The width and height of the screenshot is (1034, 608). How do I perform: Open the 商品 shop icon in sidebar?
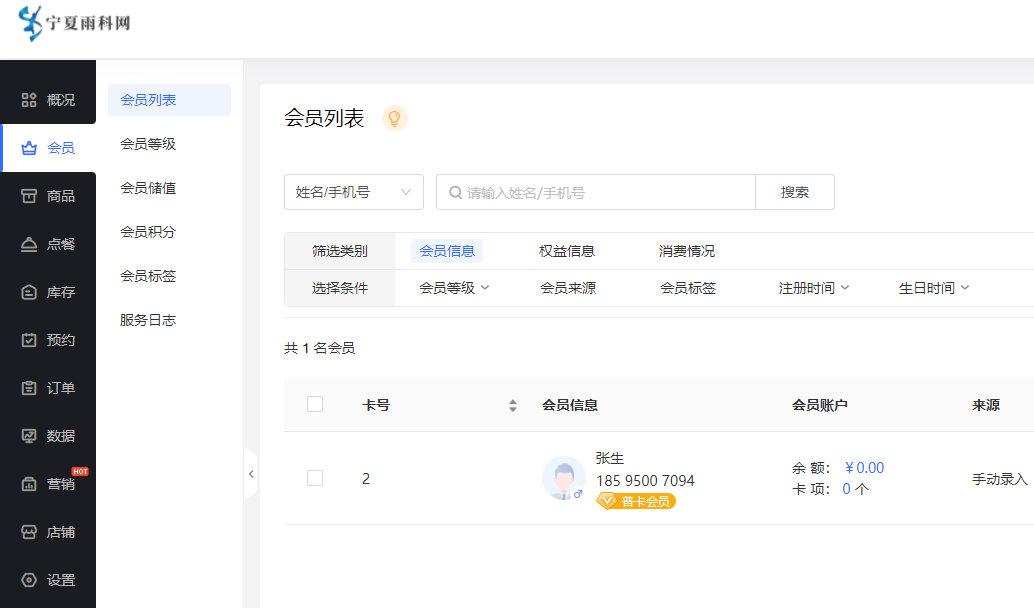click(29, 196)
